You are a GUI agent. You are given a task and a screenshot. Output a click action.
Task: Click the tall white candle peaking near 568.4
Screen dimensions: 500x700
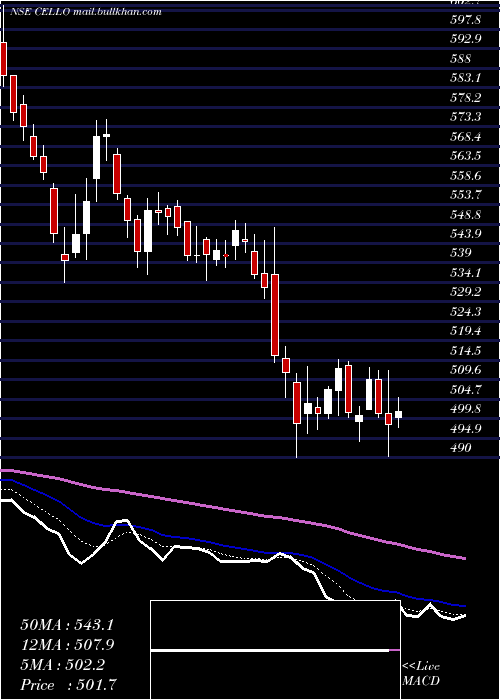(x=96, y=158)
